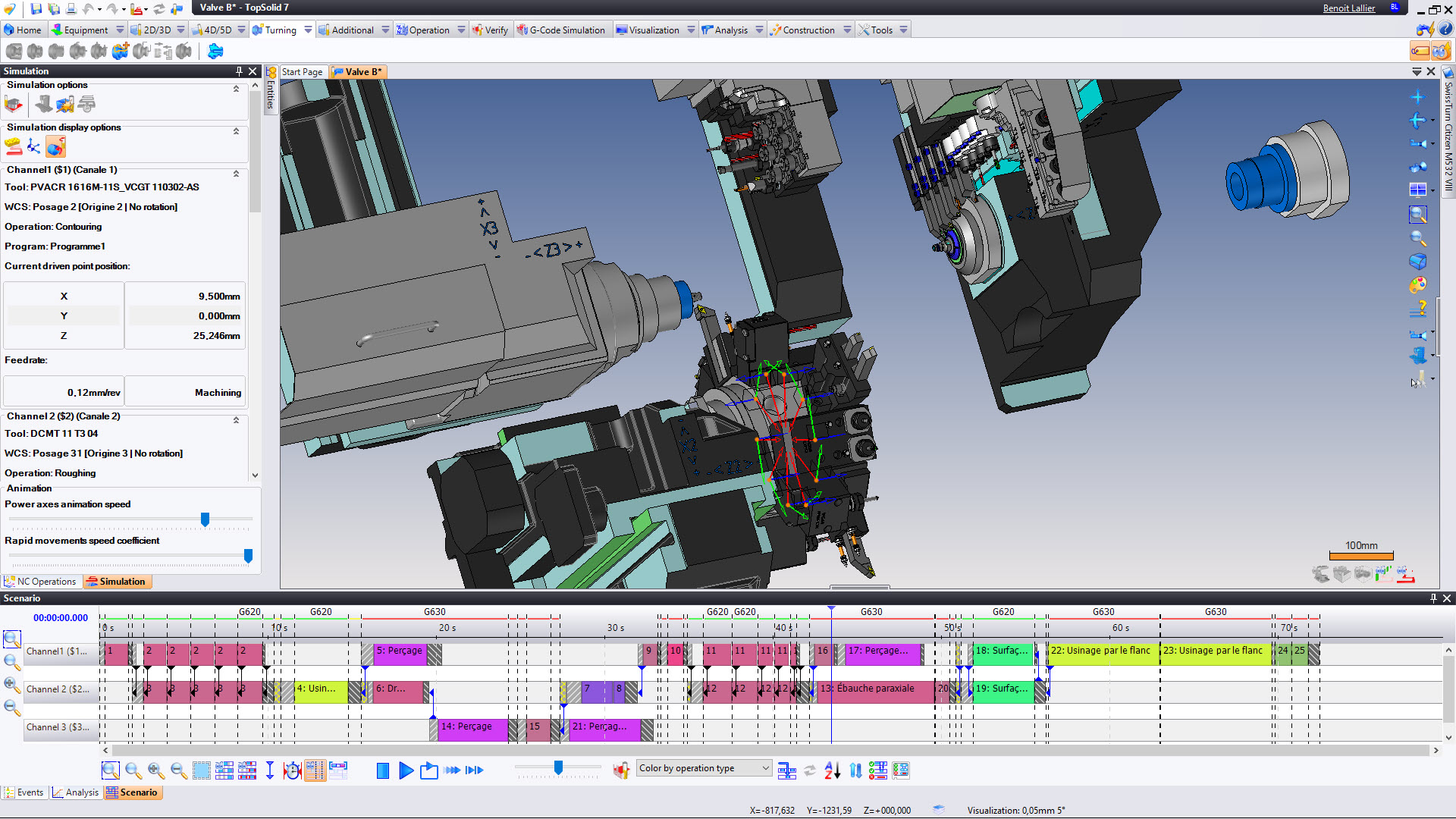Image resolution: width=1456 pixels, height=819 pixels.
Task: Open the Events tab
Action: [24, 792]
